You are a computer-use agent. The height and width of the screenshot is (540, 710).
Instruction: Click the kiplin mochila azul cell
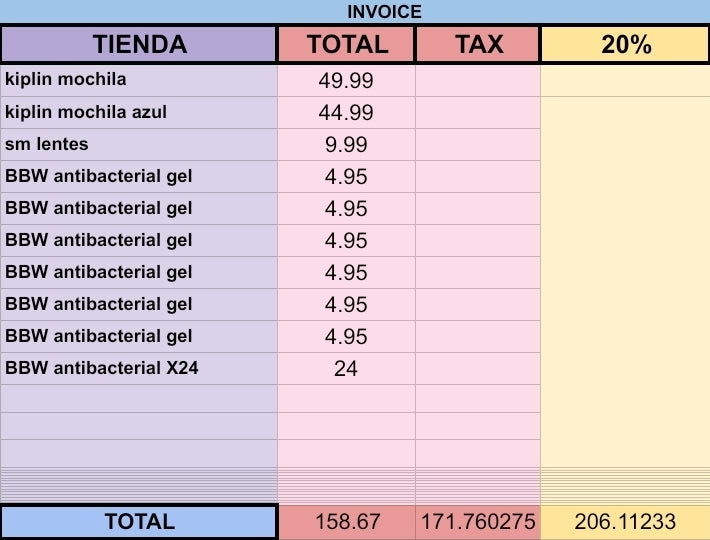[x=139, y=112]
